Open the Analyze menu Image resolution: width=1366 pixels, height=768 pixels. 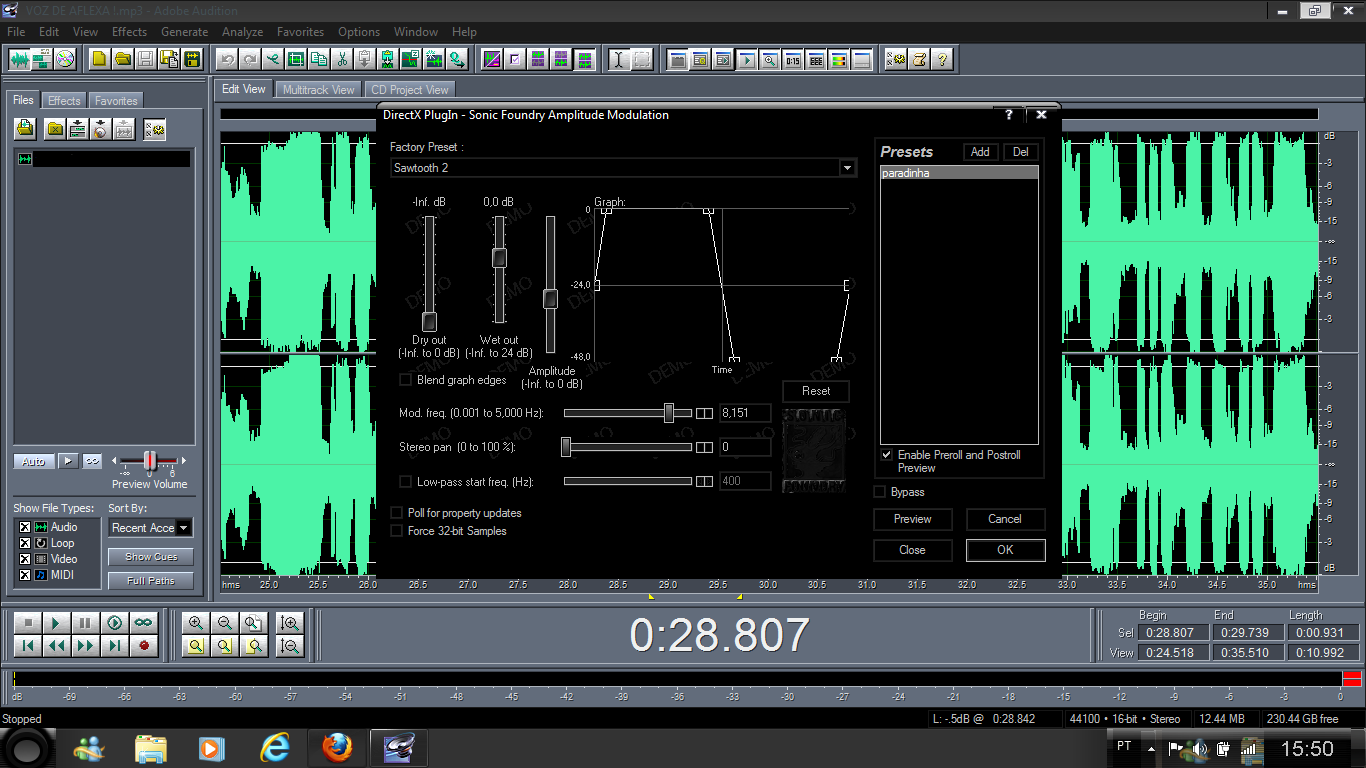[242, 32]
